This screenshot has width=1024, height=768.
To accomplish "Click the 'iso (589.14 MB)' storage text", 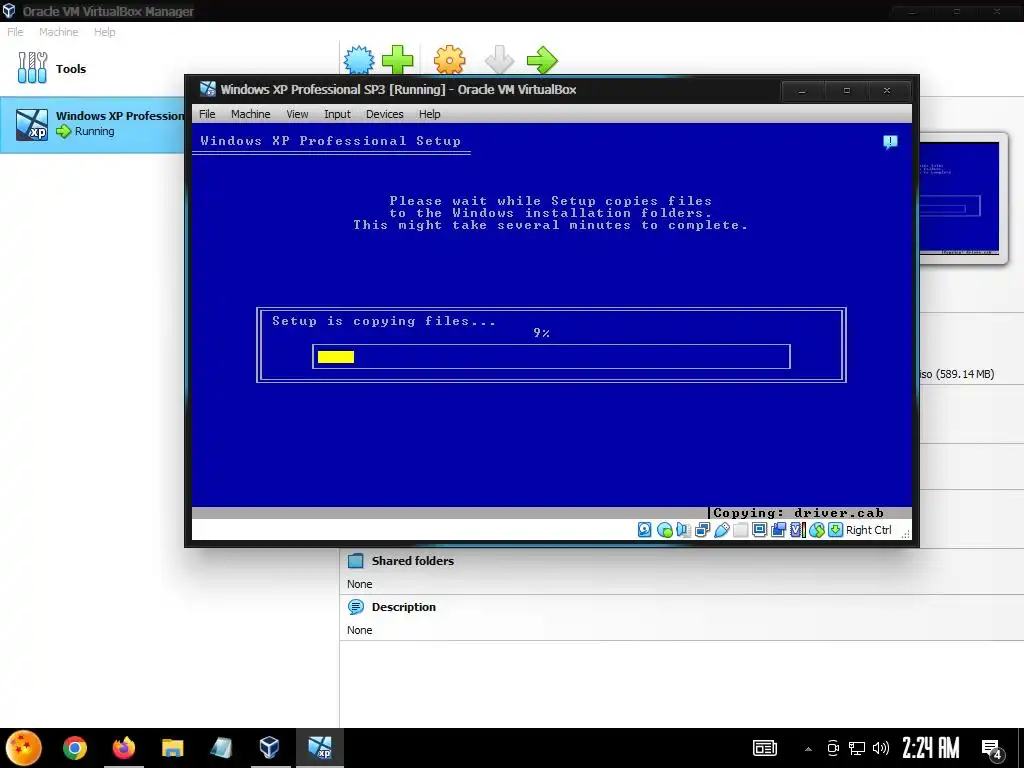I will point(957,374).
